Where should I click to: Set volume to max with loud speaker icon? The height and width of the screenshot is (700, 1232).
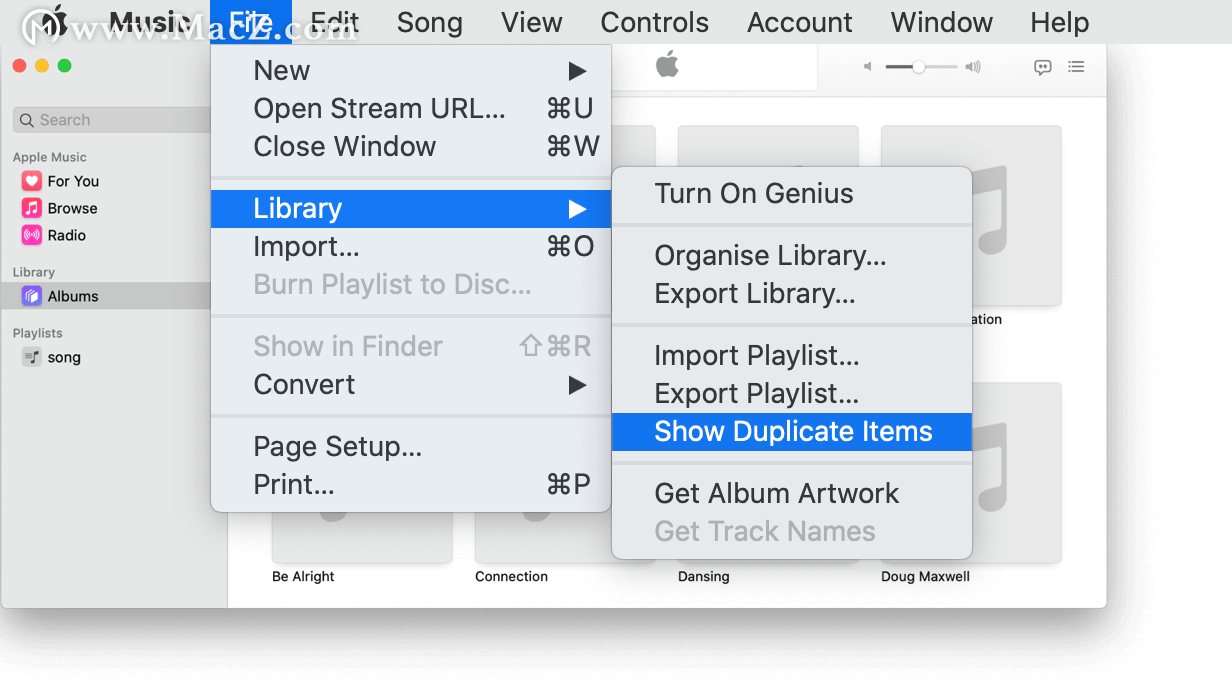click(972, 67)
